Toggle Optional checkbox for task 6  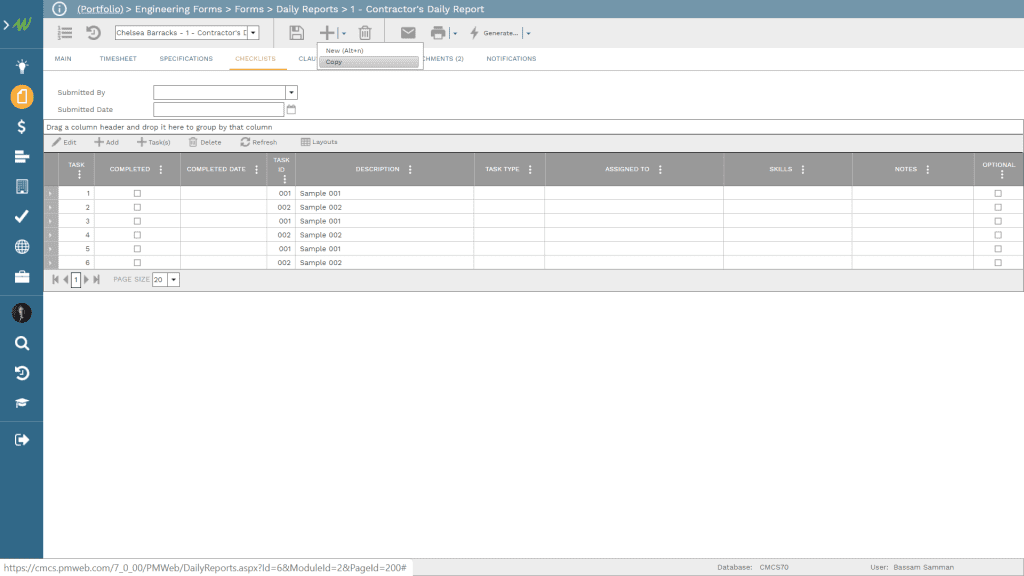(x=998, y=263)
